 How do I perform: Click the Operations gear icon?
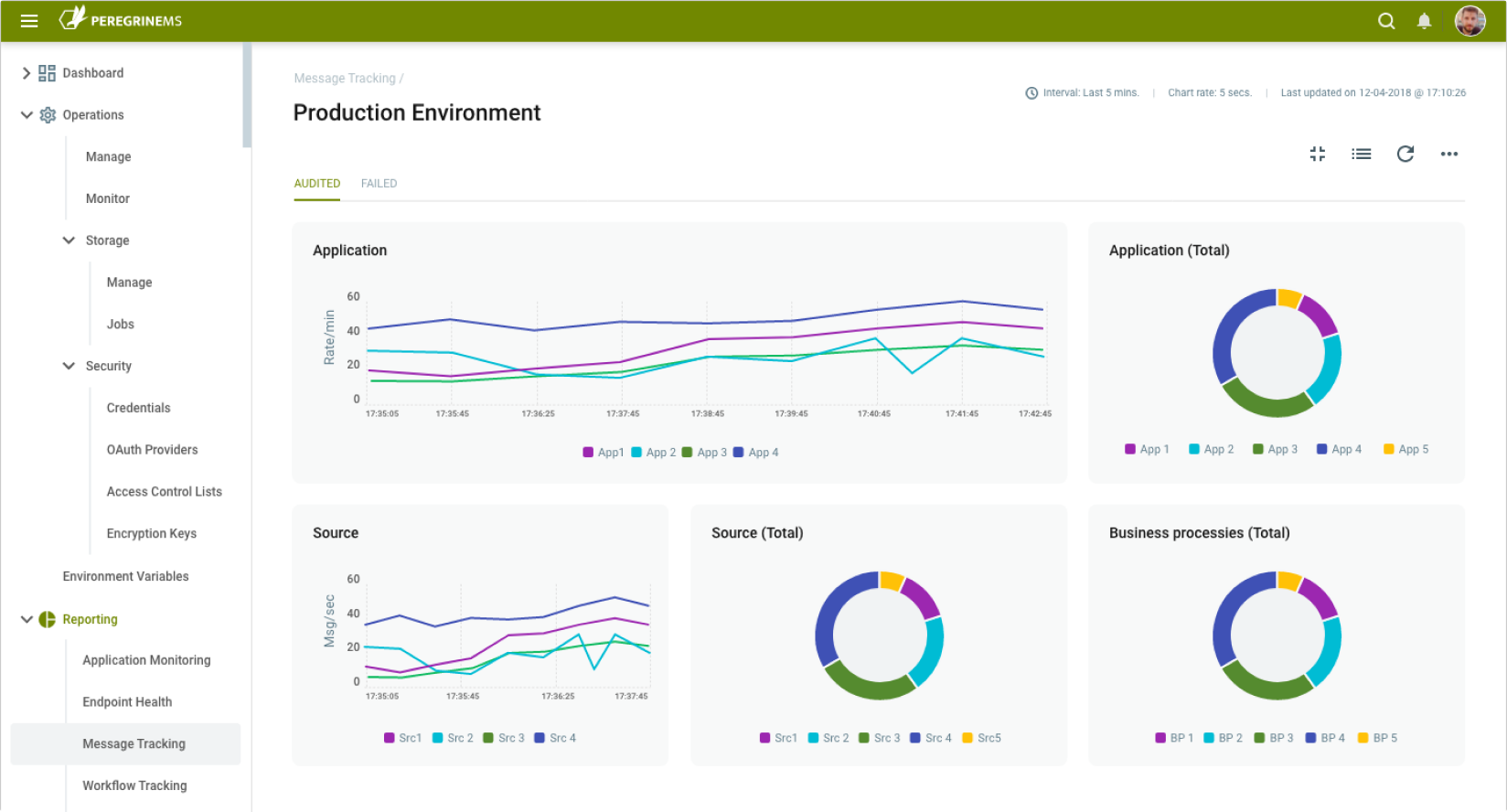(x=48, y=115)
